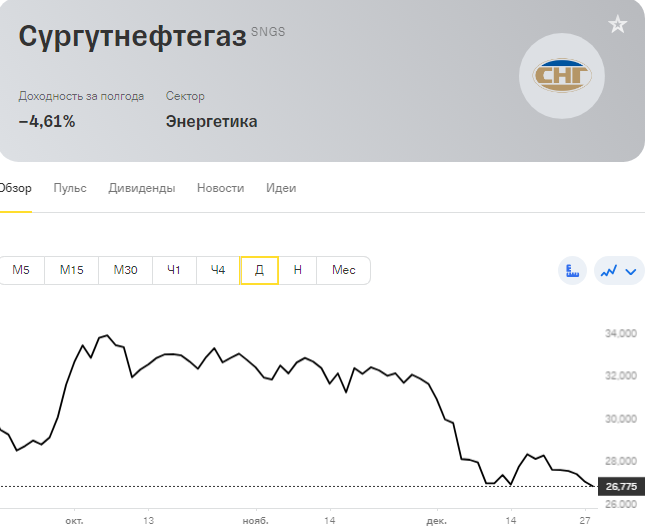The height and width of the screenshot is (530, 646).
Task: Select the М5 timeframe
Action: 21,270
